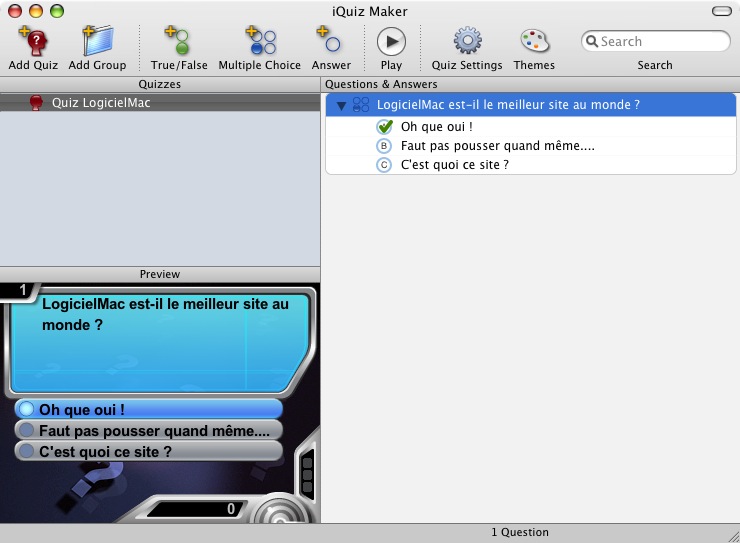The height and width of the screenshot is (543, 740).
Task: Click the question number 1 badge in preview
Action: [x=20, y=290]
